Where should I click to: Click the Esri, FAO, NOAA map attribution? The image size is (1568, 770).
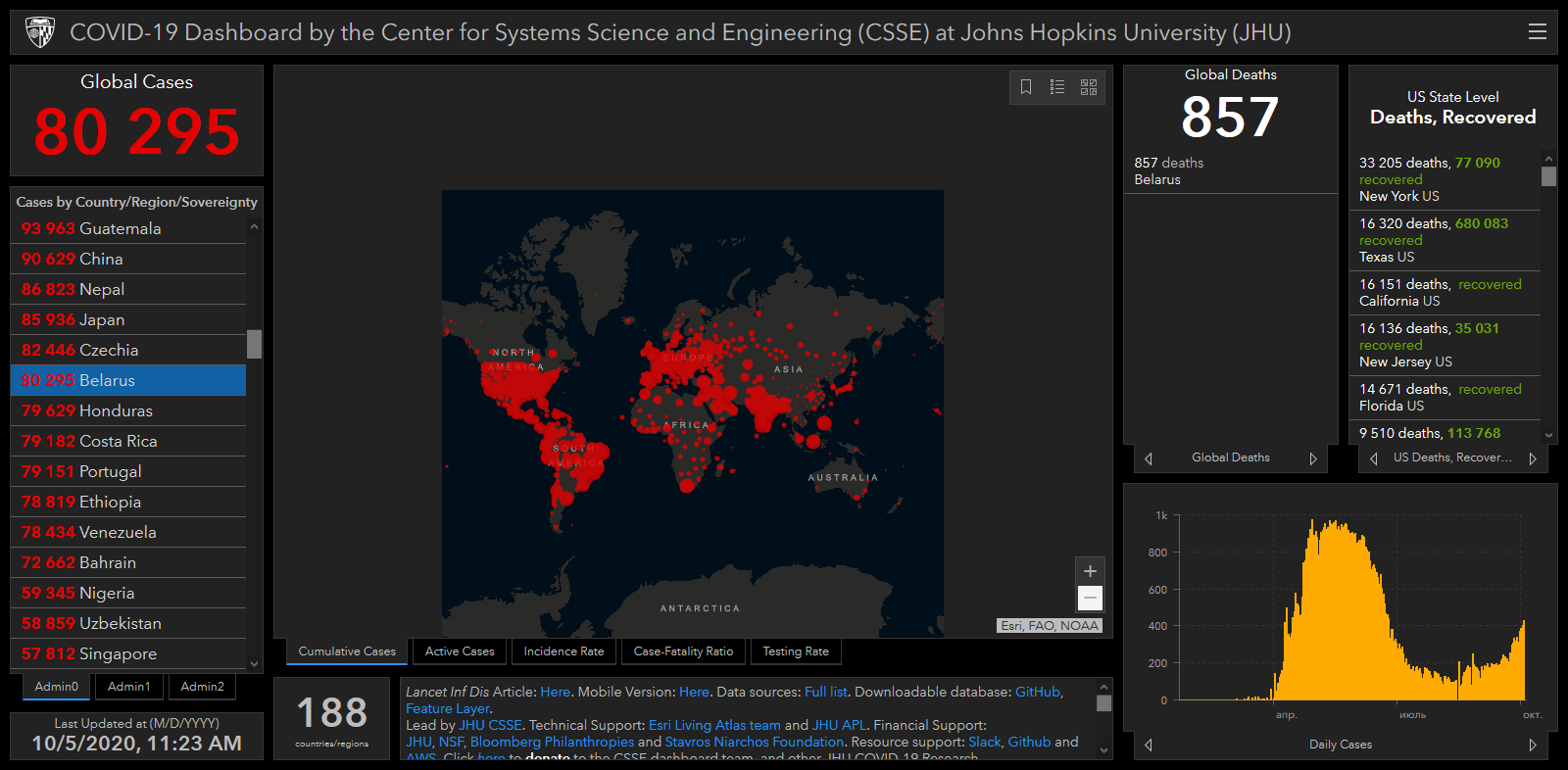1050,626
